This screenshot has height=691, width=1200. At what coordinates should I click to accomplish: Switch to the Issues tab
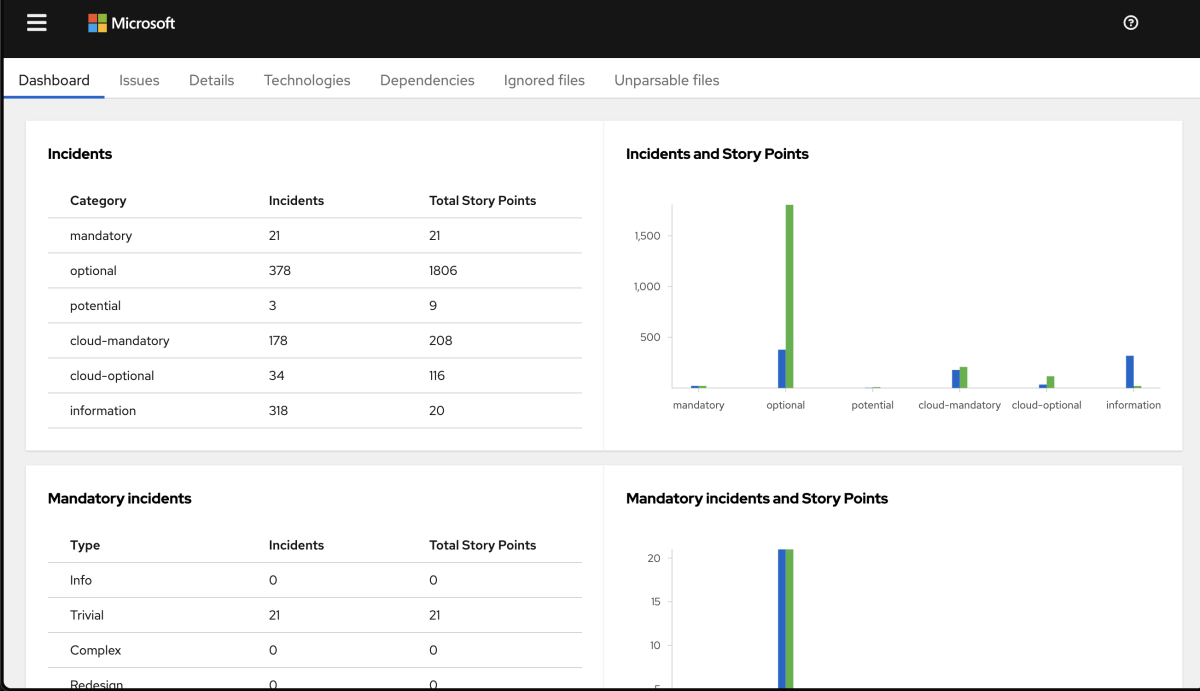pos(139,80)
